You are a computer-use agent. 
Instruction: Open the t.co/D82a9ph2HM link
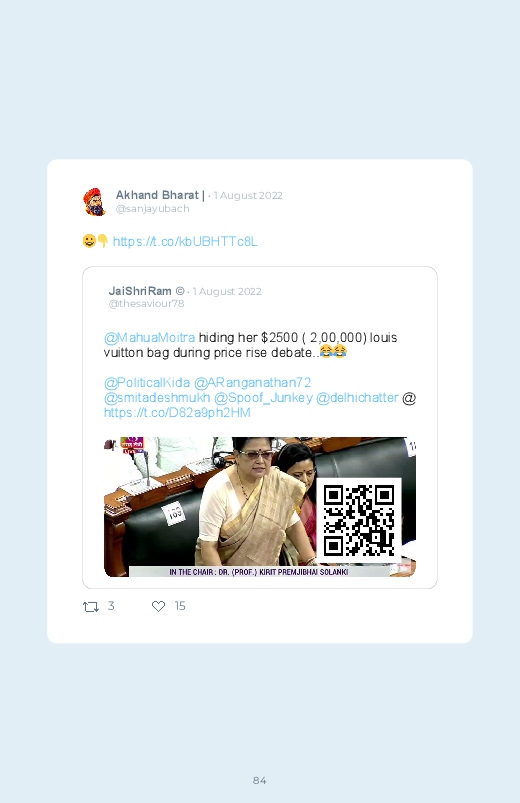pyautogui.click(x=177, y=412)
